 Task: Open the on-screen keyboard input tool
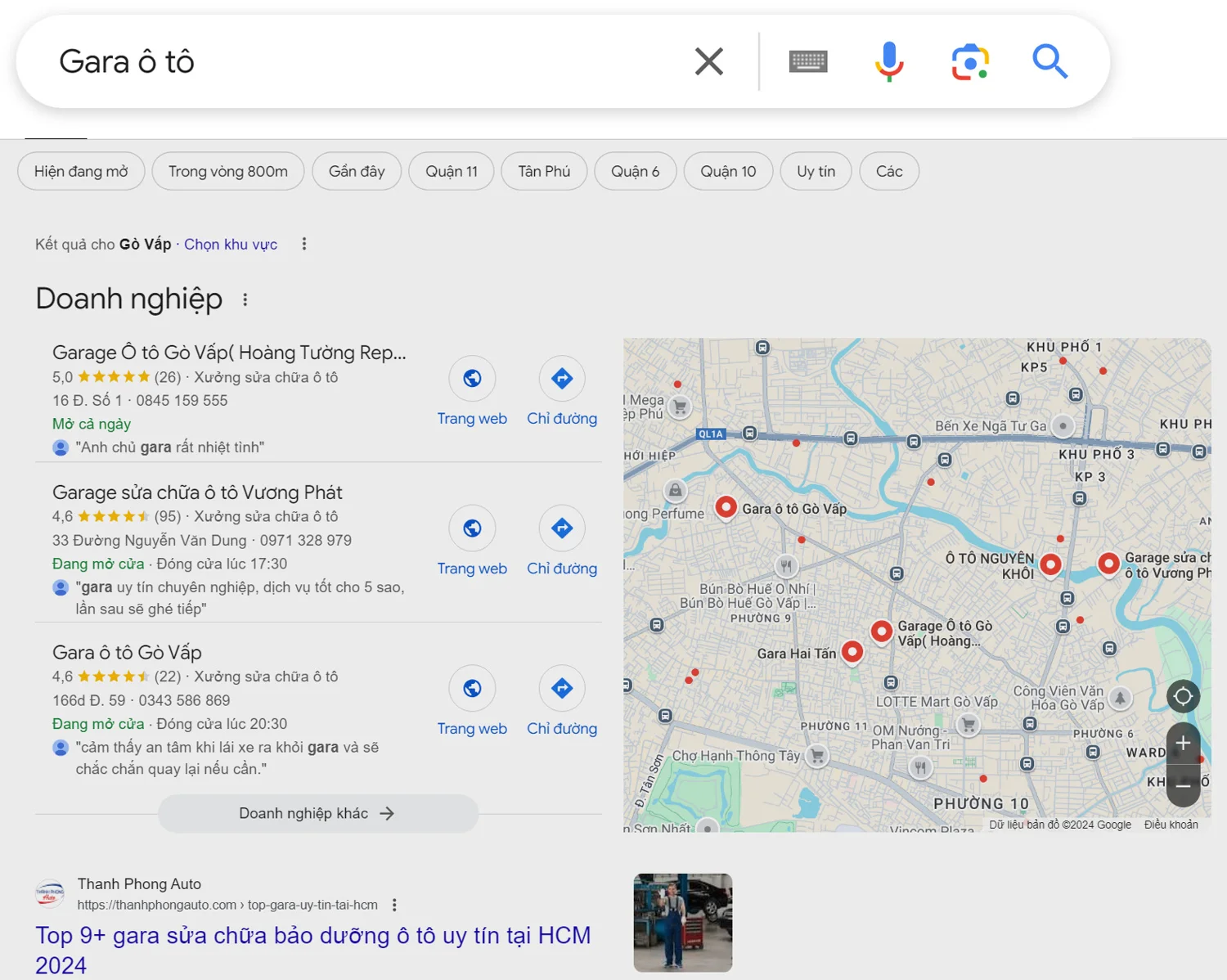pos(808,61)
